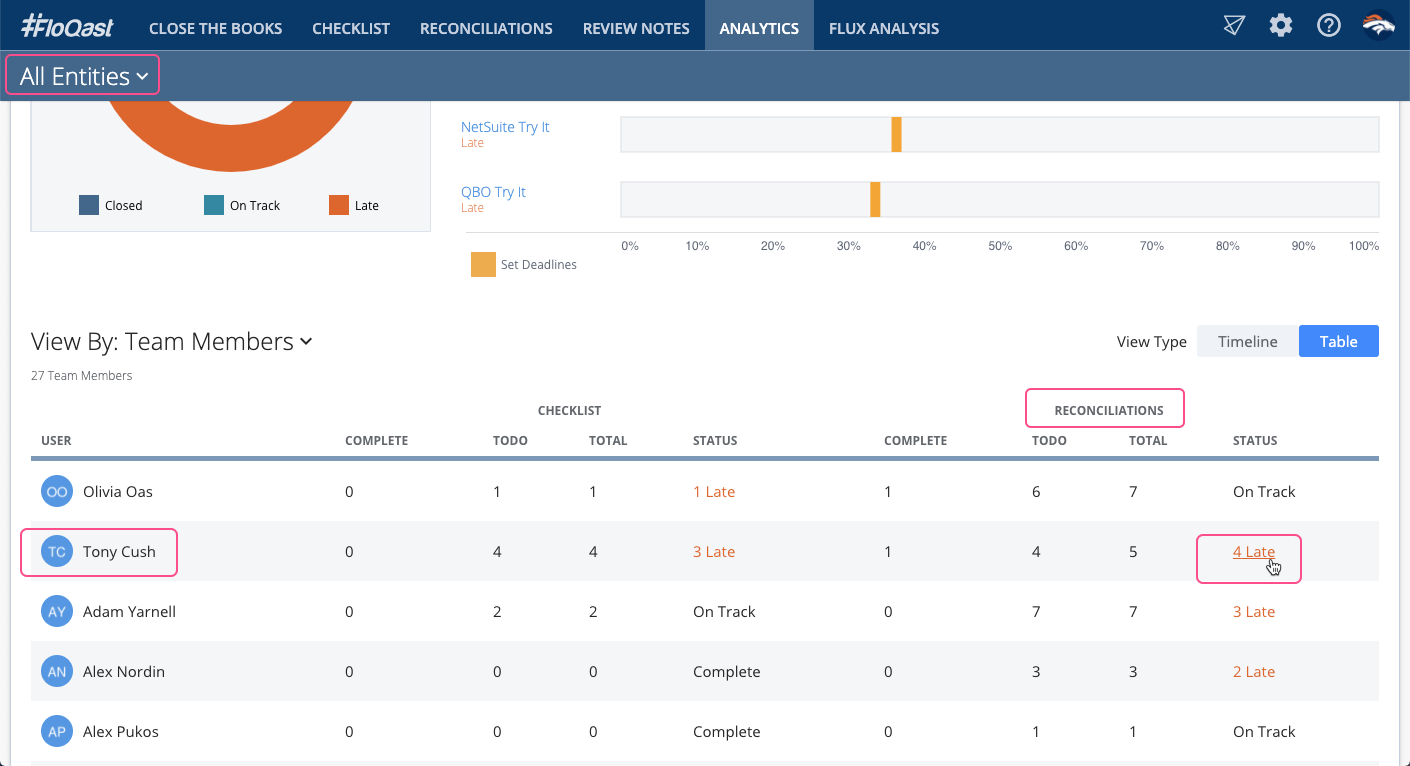
Task: Open NetSuite Try It entity link
Action: point(505,127)
